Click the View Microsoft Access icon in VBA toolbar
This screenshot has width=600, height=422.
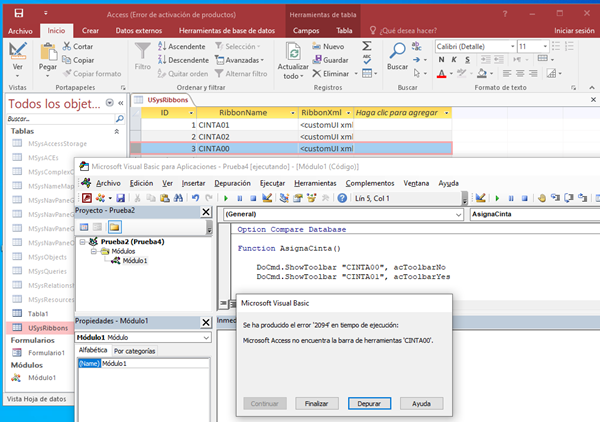(x=86, y=198)
